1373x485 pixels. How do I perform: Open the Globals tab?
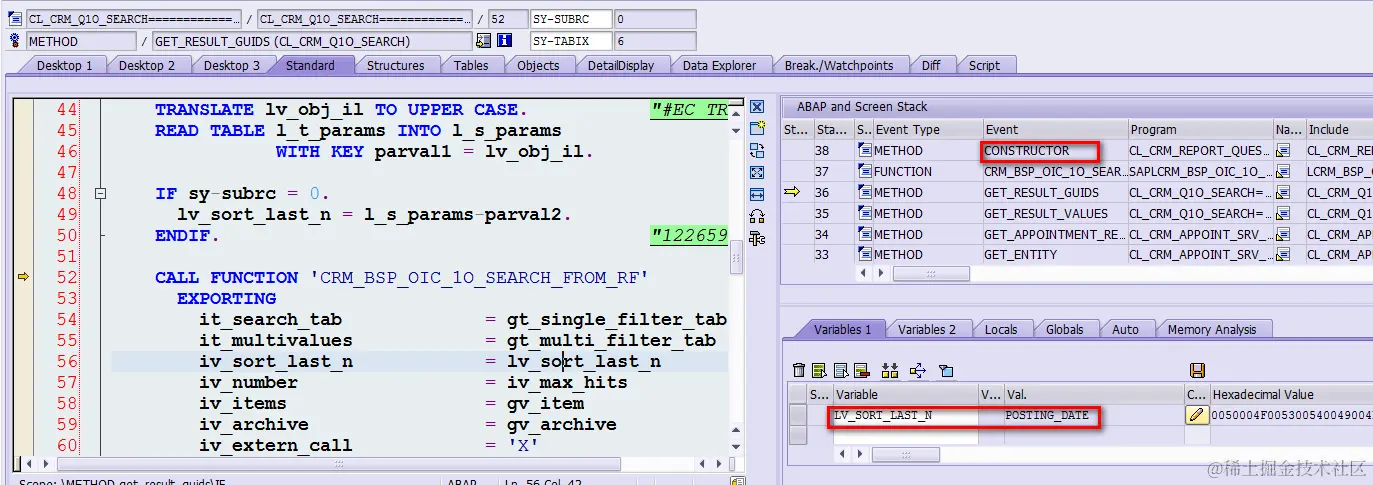pos(1065,329)
